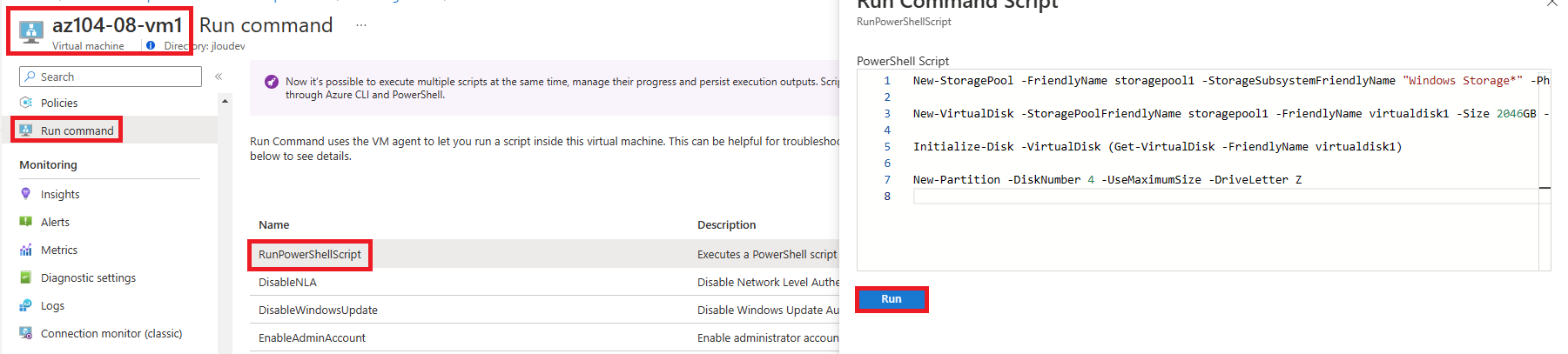Click the Diagnostic settings icon

[26, 277]
